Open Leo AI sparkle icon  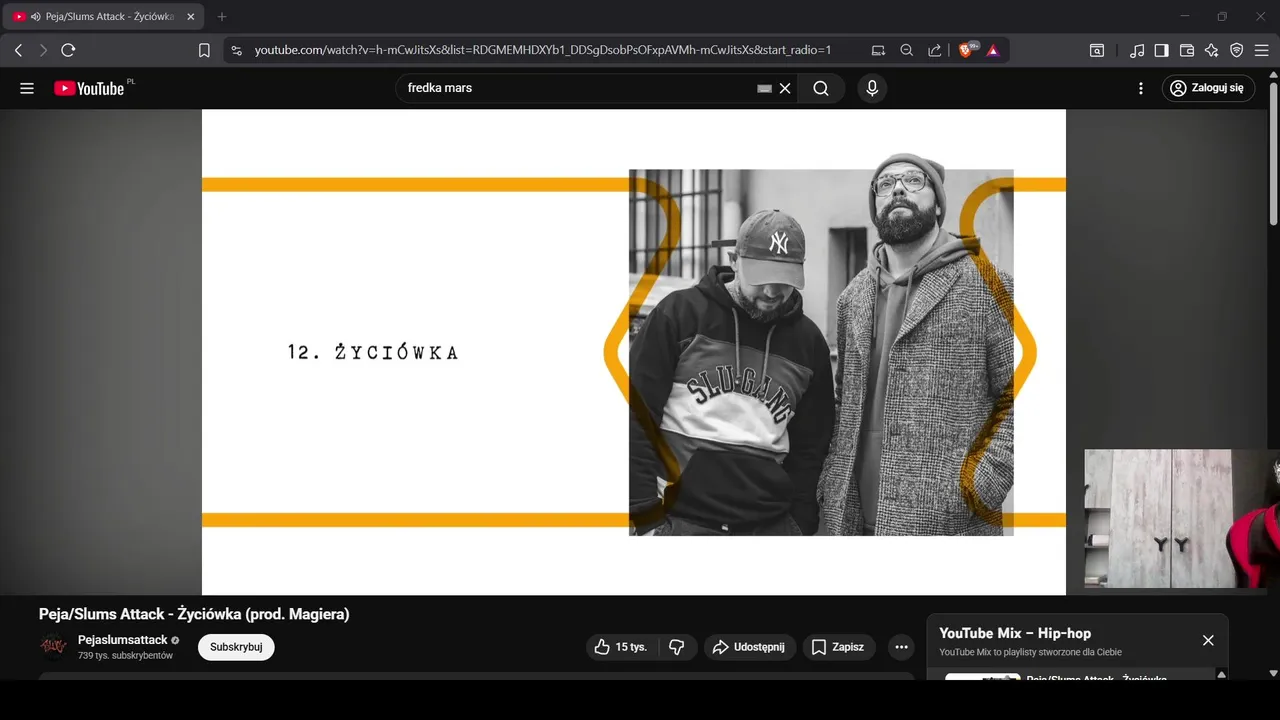pyautogui.click(x=1212, y=50)
